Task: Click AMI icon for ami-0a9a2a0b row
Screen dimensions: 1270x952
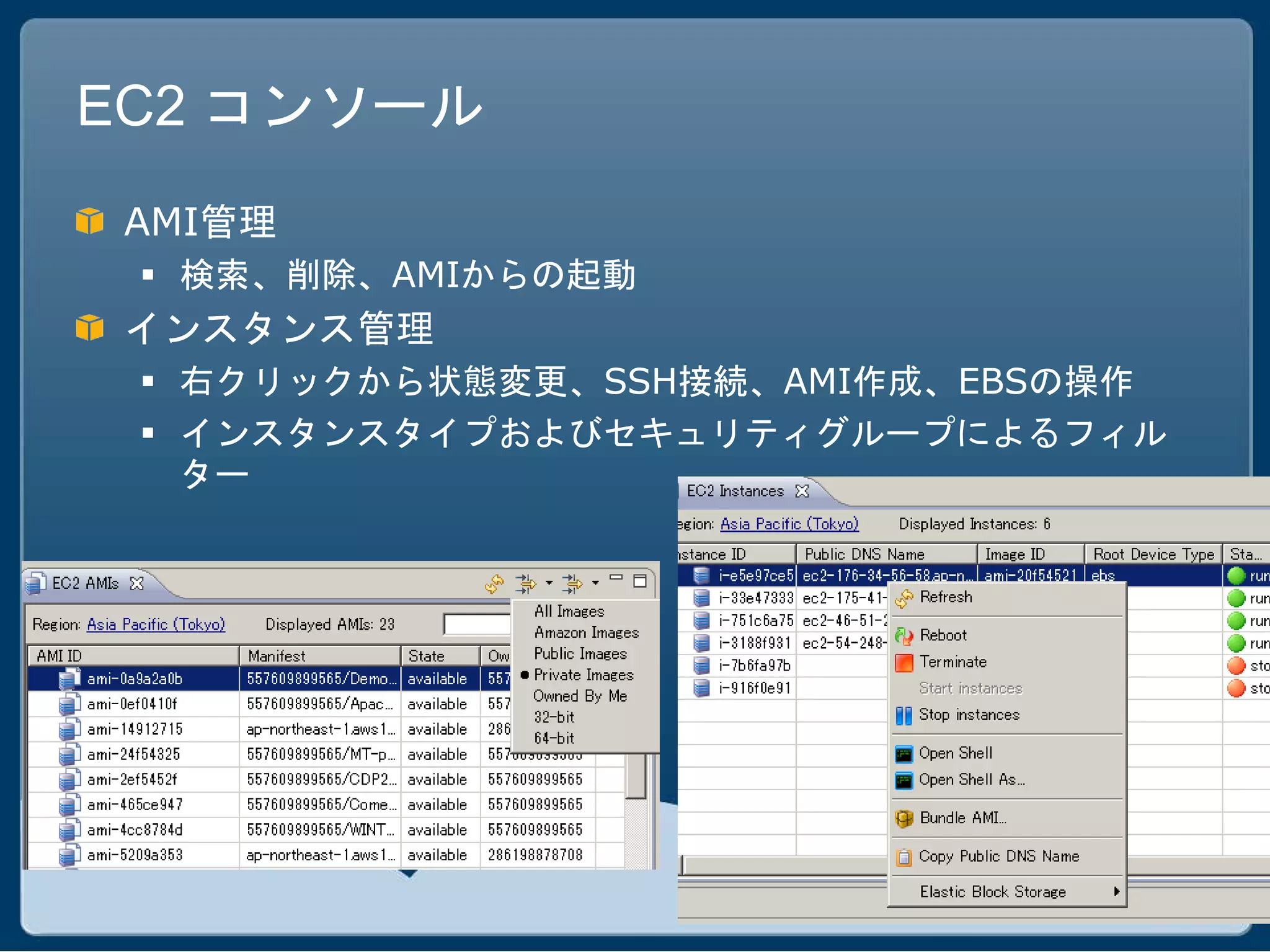Action: 69,679
